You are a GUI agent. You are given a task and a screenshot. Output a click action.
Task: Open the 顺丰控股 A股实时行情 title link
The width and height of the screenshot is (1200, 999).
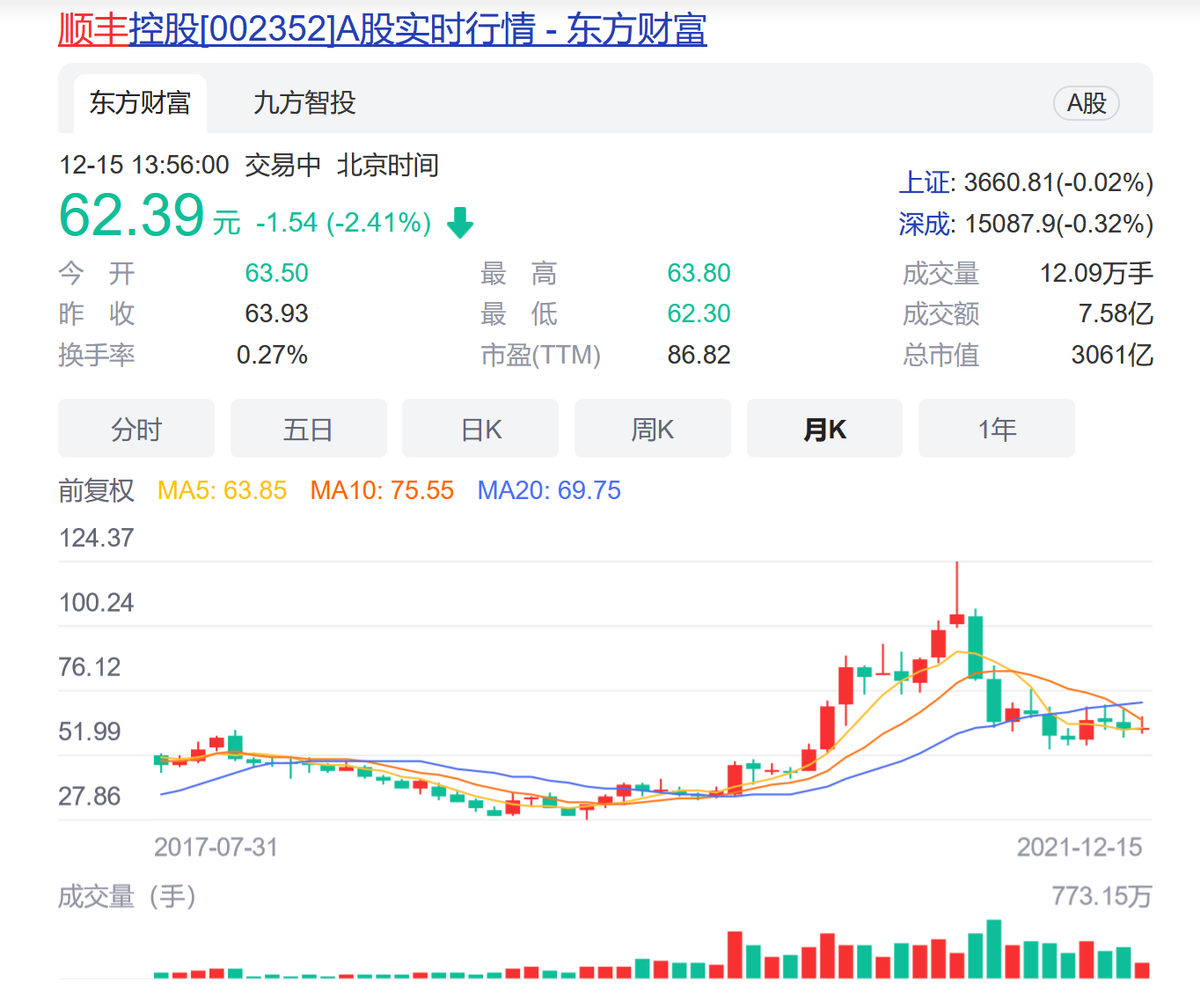pyautogui.click(x=382, y=30)
